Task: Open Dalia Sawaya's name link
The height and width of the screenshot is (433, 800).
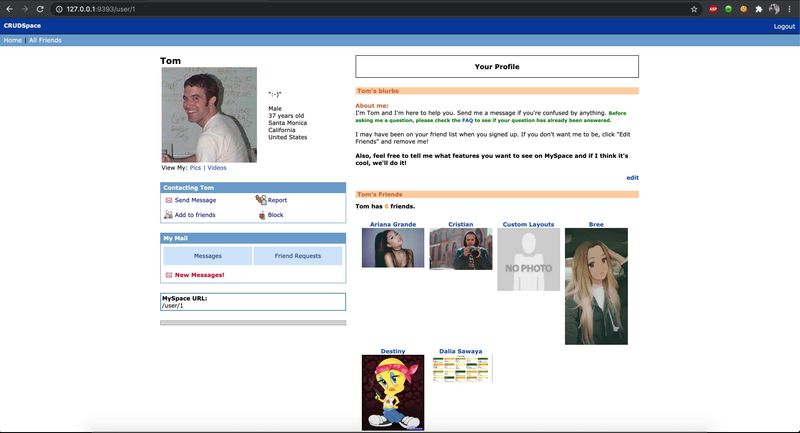Action: (x=461, y=351)
